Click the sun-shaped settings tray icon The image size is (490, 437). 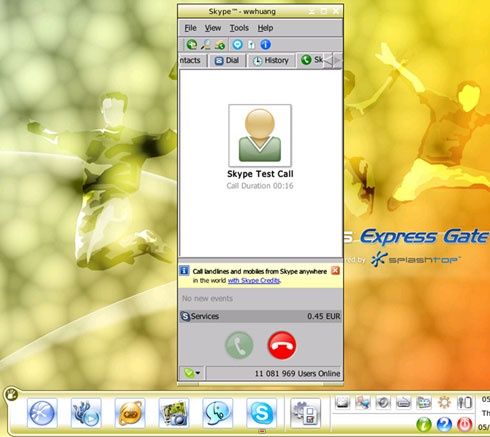coord(444,402)
